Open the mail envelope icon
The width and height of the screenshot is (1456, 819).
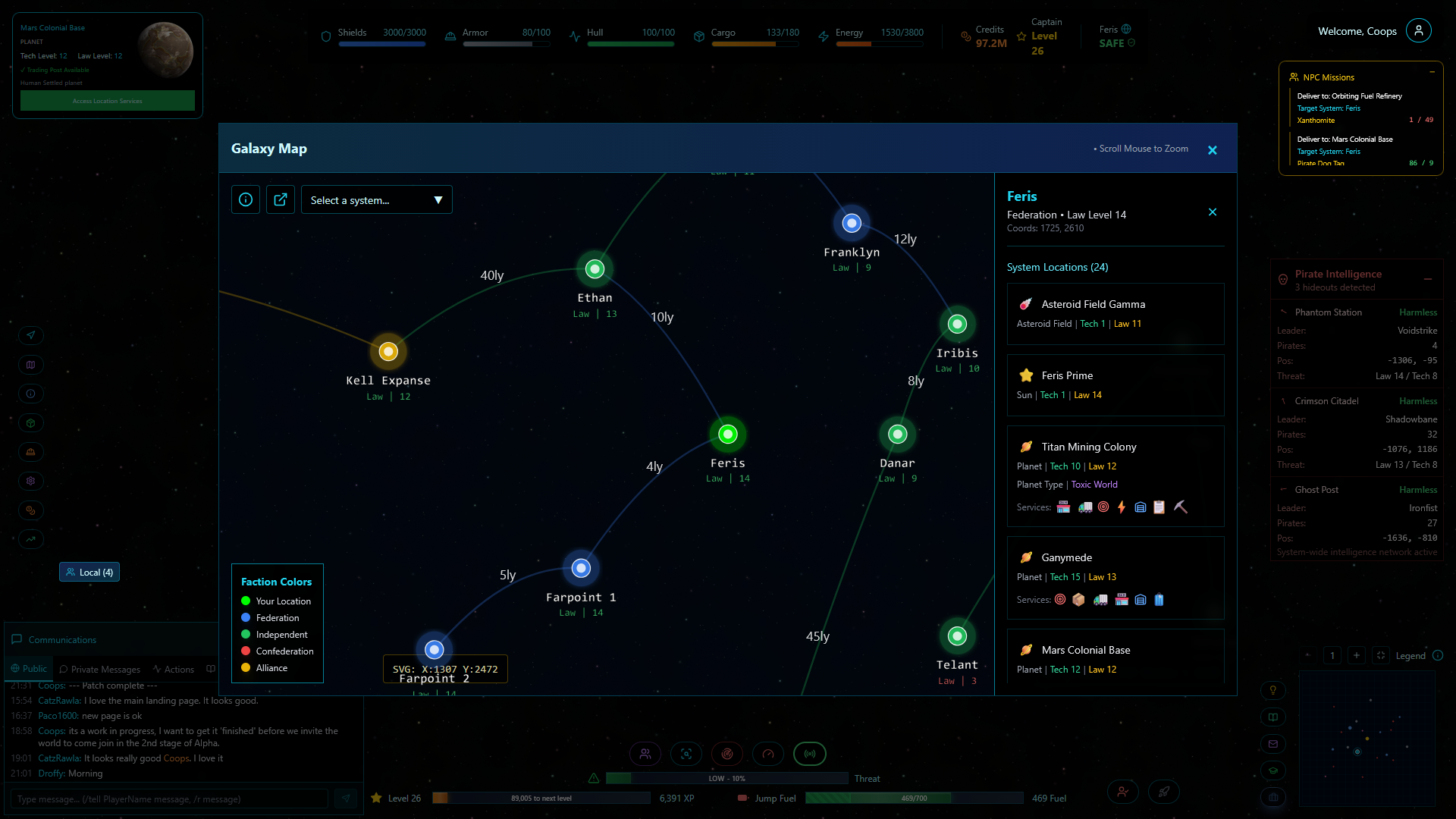click(x=1273, y=744)
